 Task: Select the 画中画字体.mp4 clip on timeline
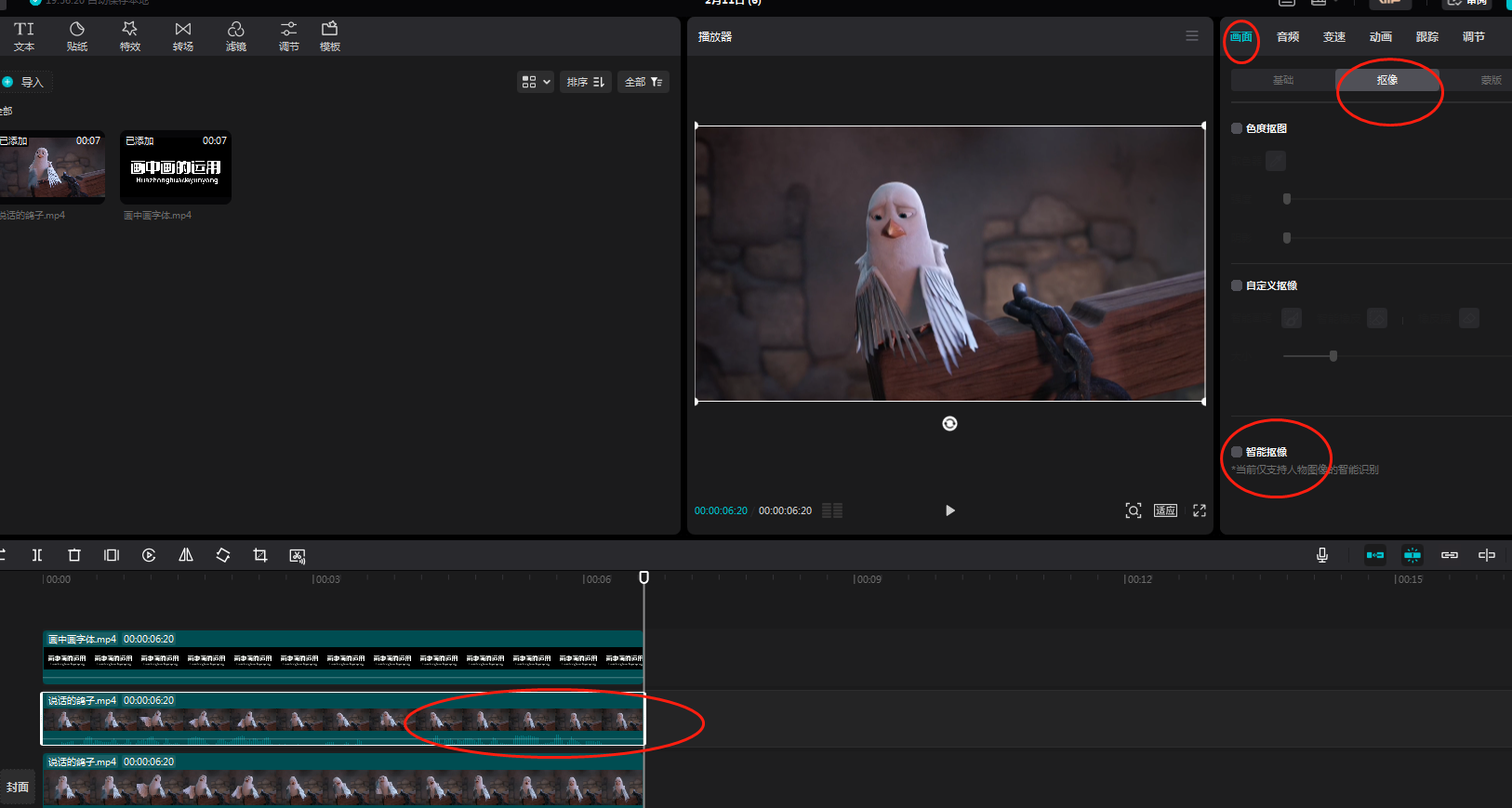click(343, 657)
